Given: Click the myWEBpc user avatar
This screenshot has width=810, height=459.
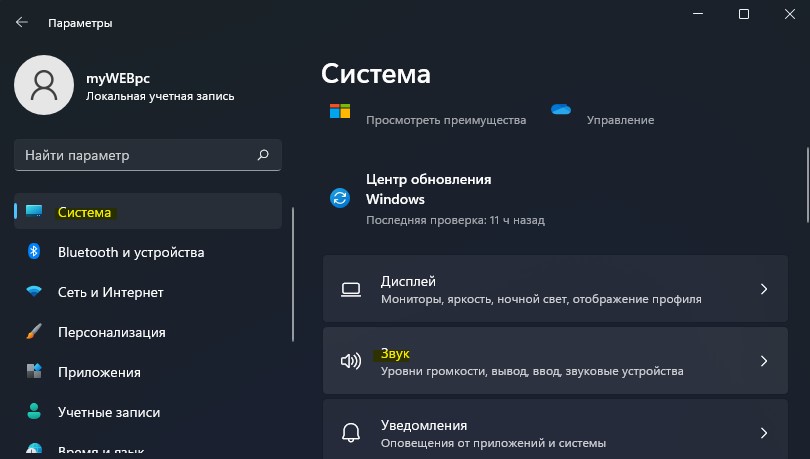Looking at the screenshot, I should pyautogui.click(x=44, y=85).
